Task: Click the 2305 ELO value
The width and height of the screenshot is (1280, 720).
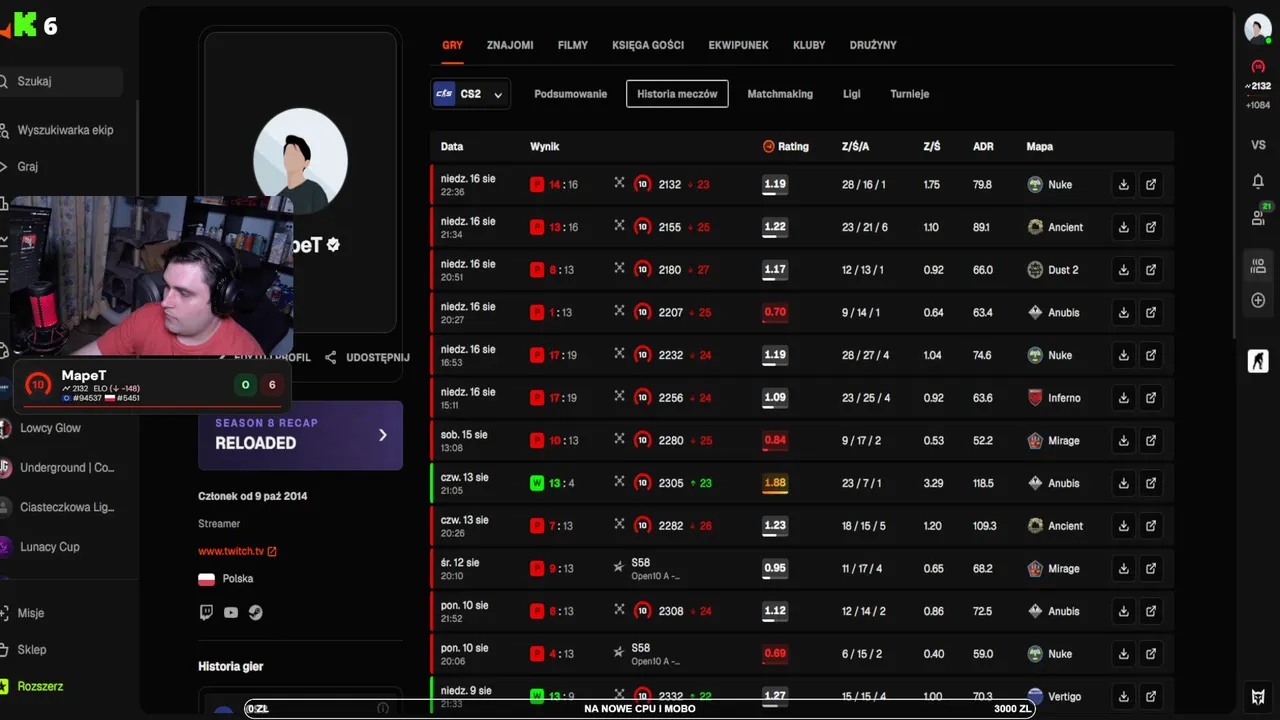Action: tap(671, 483)
